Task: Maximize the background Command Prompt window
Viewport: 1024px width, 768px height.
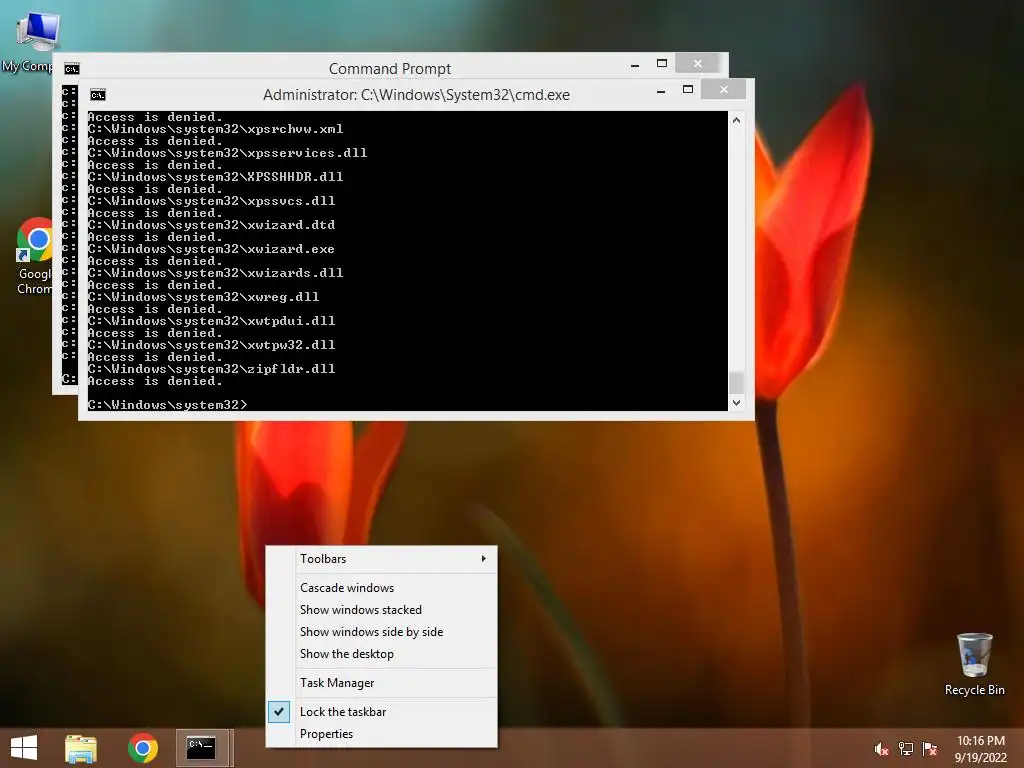Action: 662,63
